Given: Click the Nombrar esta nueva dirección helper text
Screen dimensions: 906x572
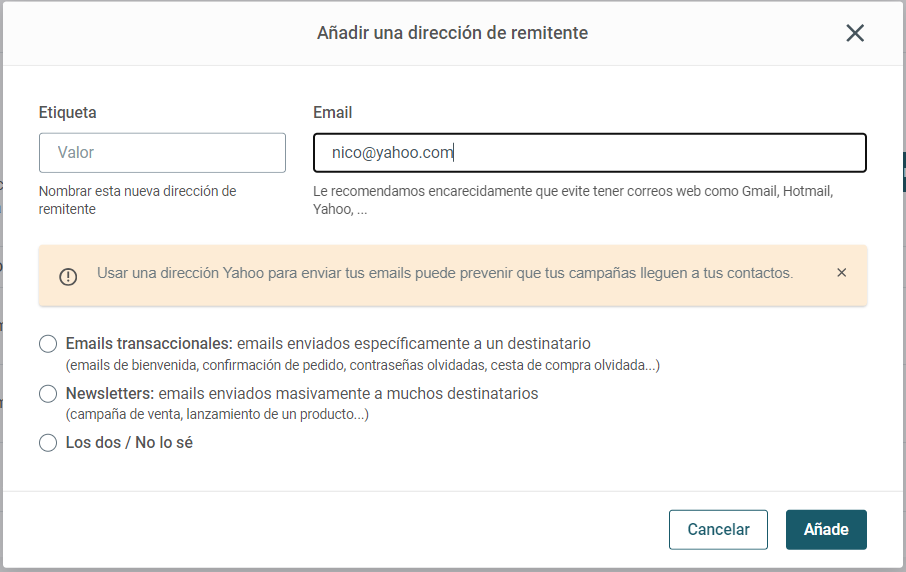Looking at the screenshot, I should tap(138, 200).
